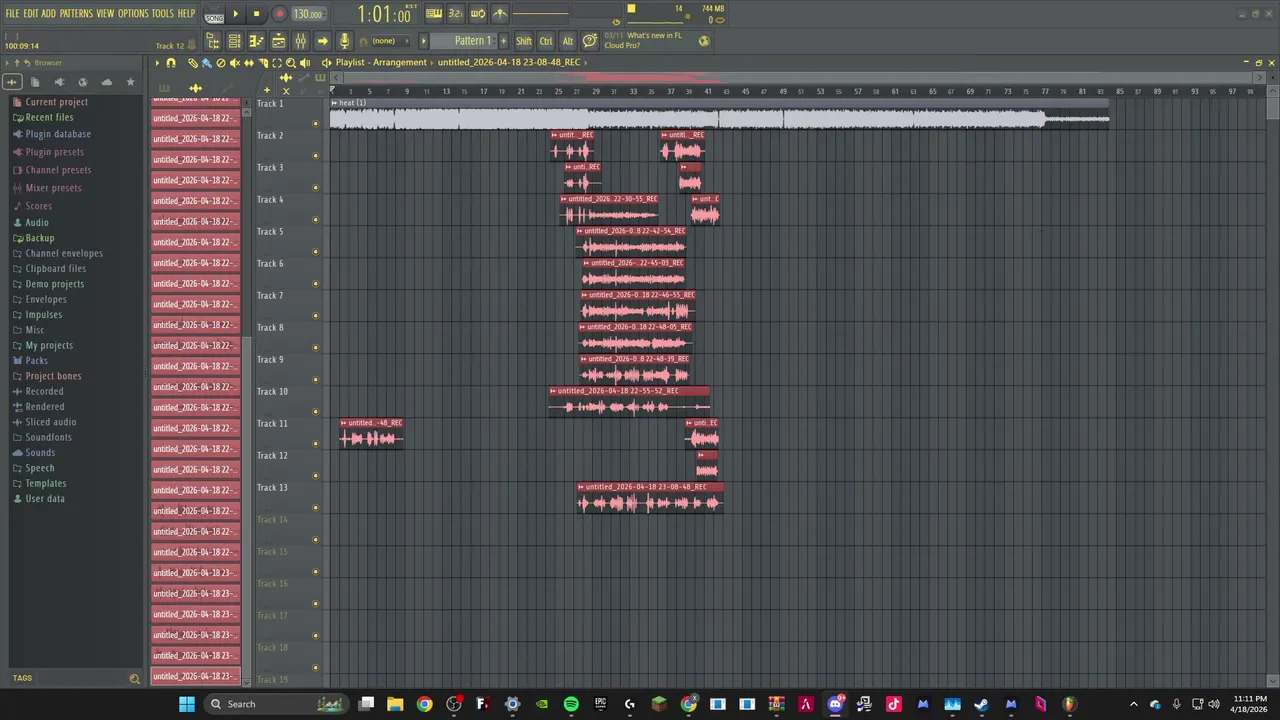This screenshot has width=1280, height=720.
Task: Open the ADD menu
Action: pyautogui.click(x=48, y=13)
